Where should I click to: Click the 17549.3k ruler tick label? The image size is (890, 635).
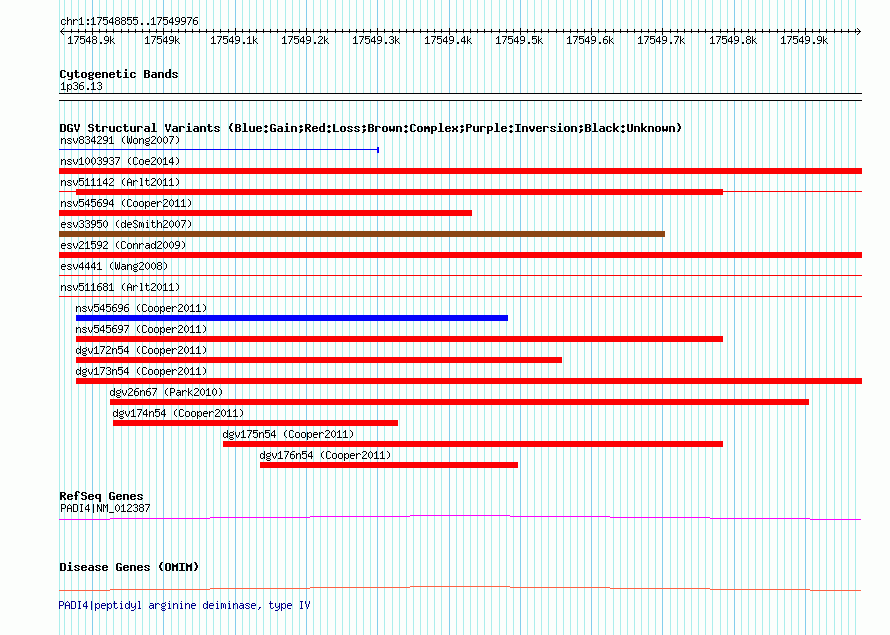pyautogui.click(x=376, y=40)
